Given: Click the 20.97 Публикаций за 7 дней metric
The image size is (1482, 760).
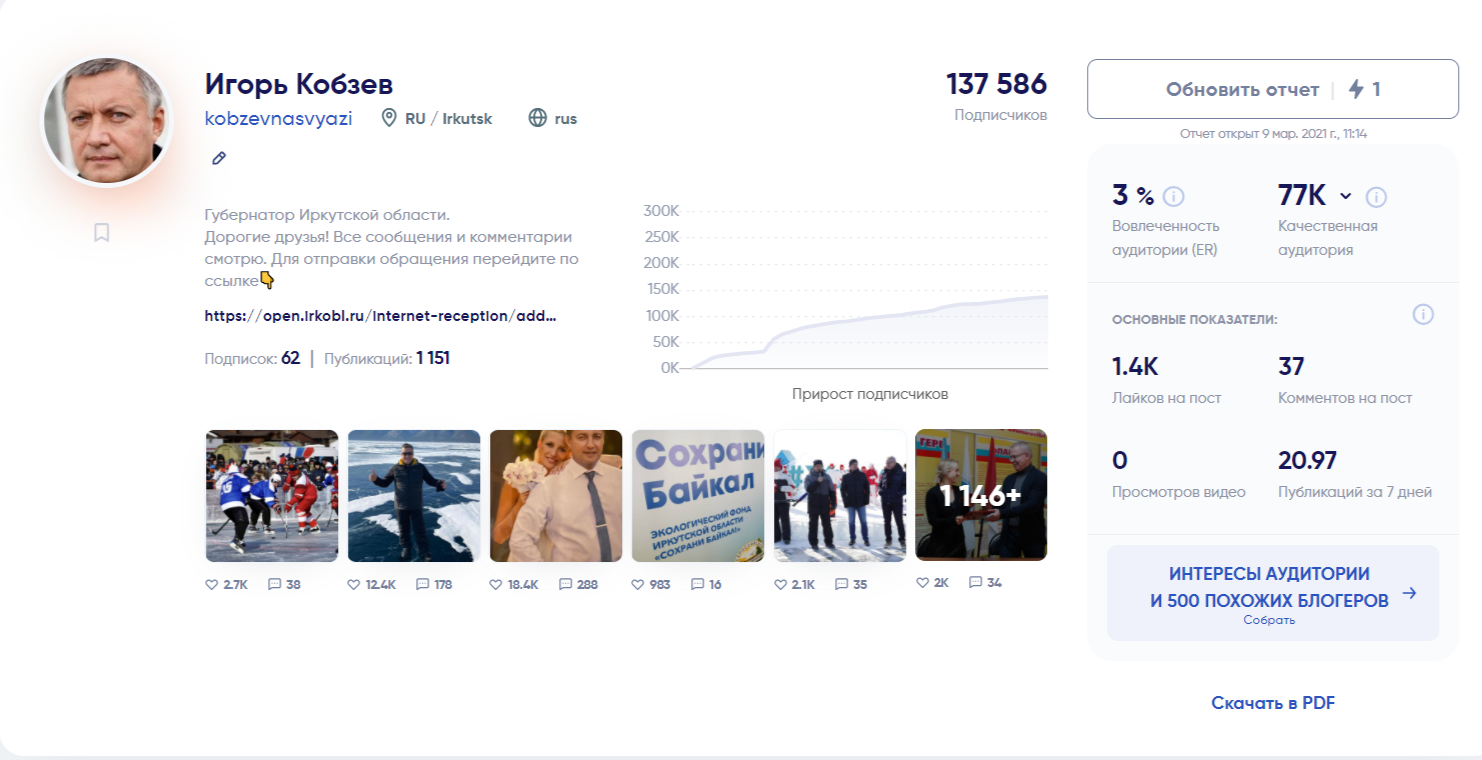Looking at the screenshot, I should click(1355, 474).
